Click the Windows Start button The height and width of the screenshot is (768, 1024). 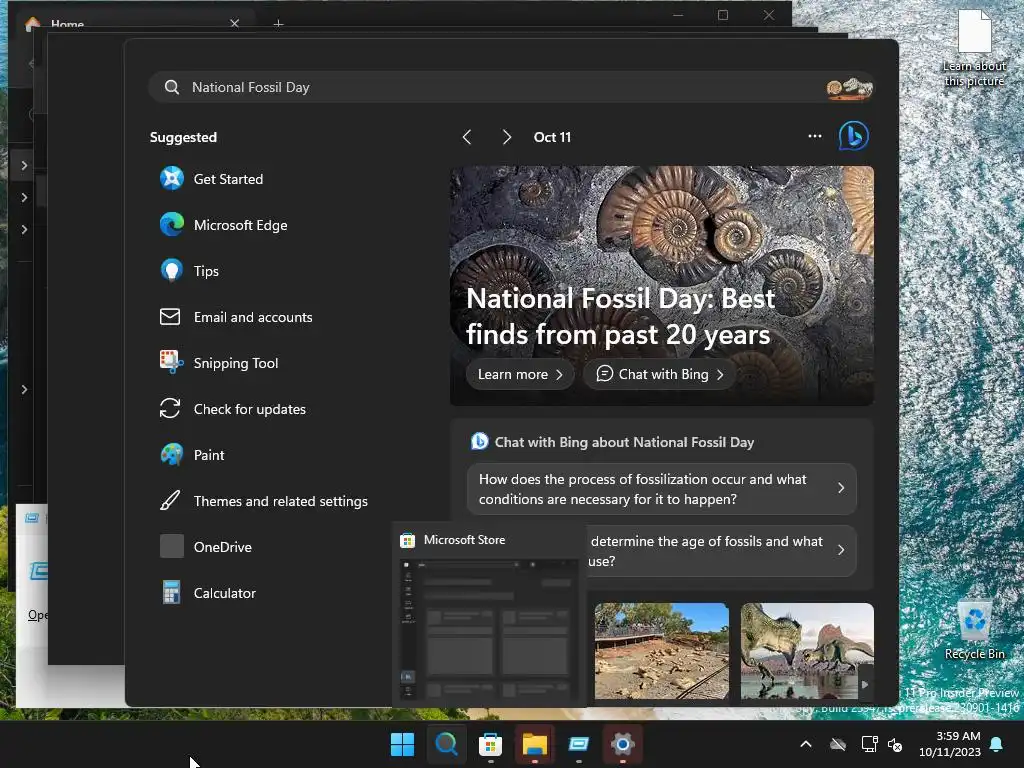point(402,744)
